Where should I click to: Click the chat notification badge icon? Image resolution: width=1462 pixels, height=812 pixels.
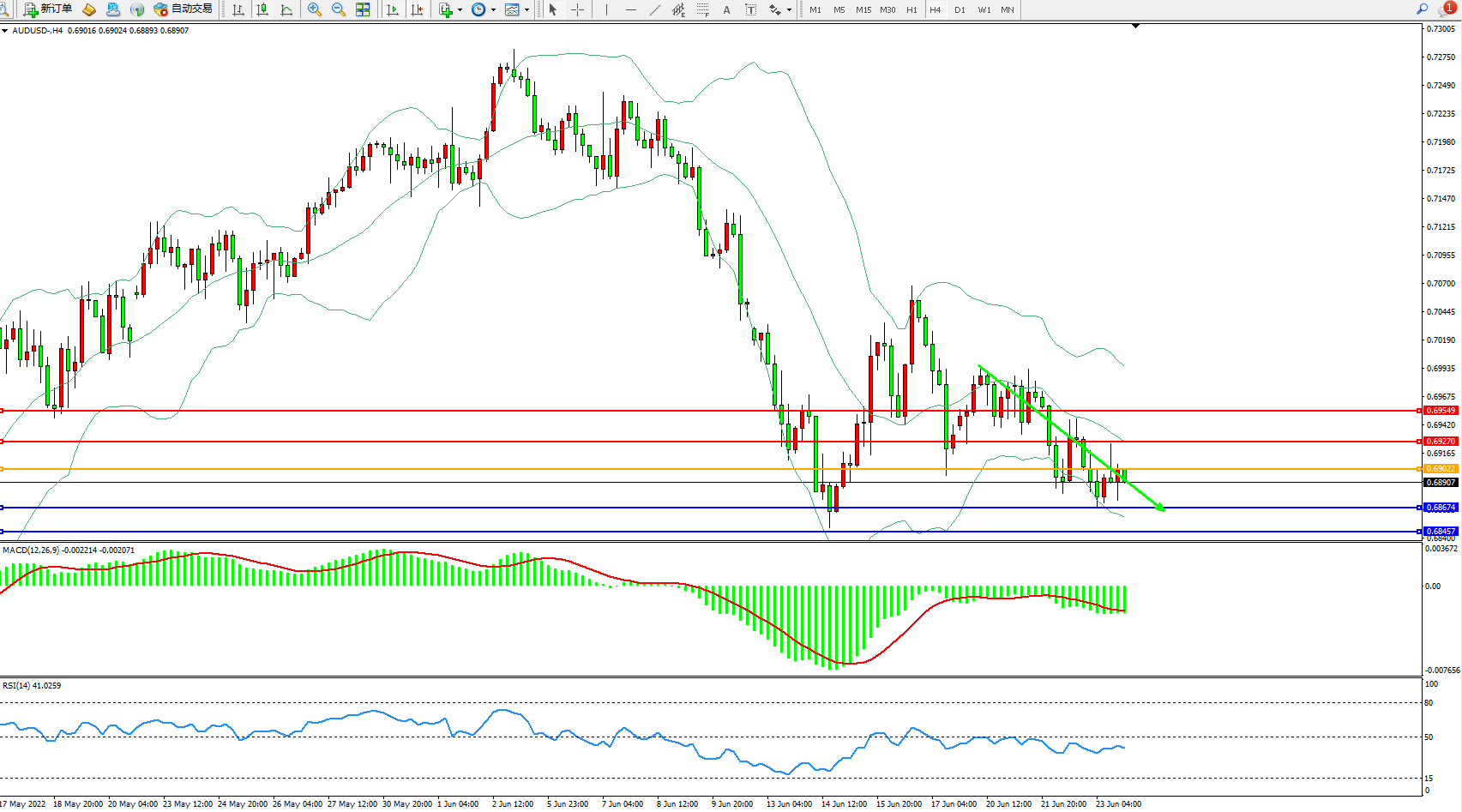click(1448, 8)
